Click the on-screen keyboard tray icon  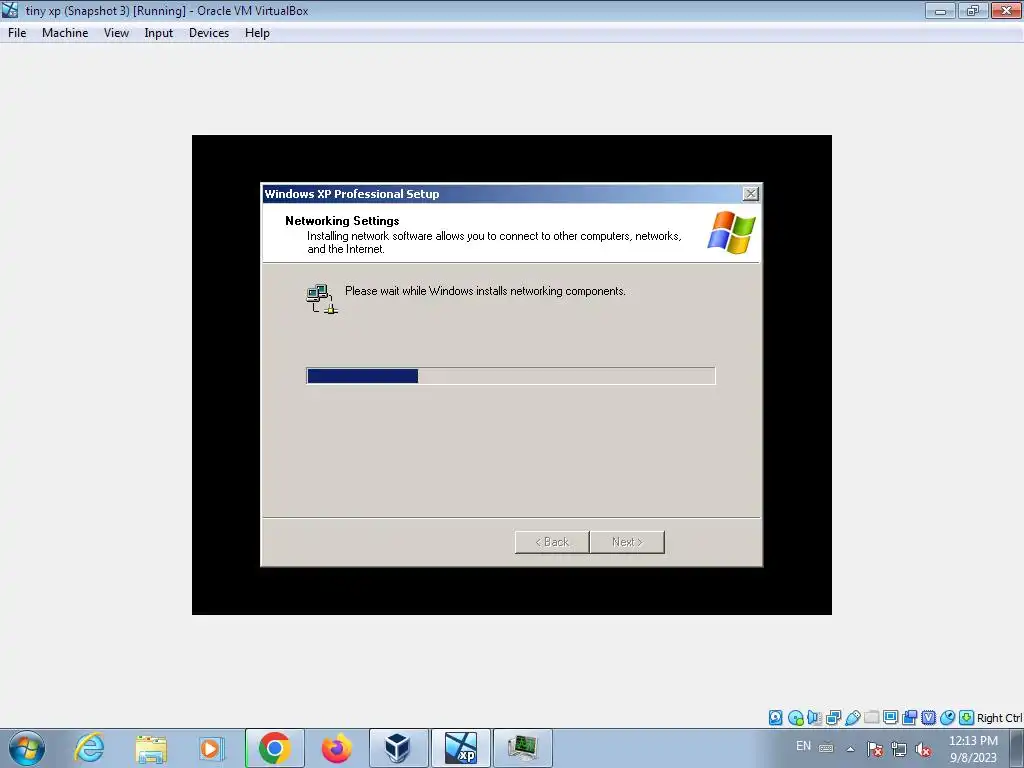click(x=826, y=748)
